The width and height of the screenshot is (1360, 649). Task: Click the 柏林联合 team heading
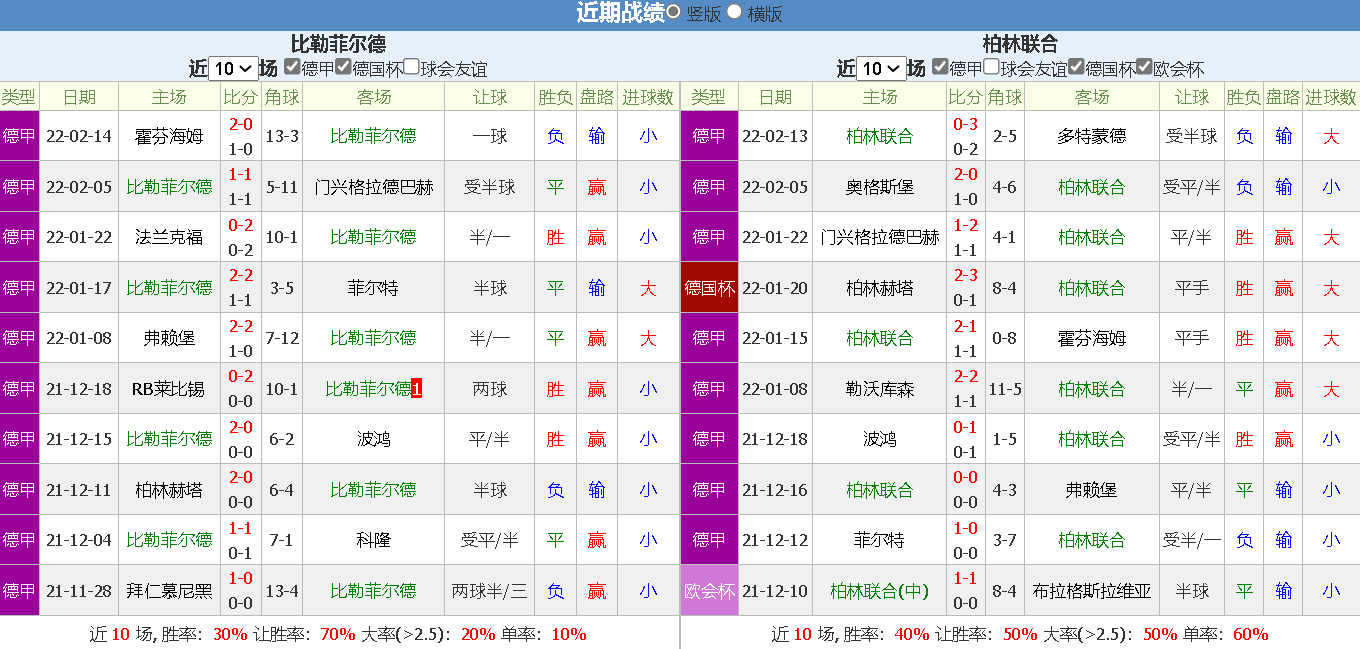coord(1020,44)
